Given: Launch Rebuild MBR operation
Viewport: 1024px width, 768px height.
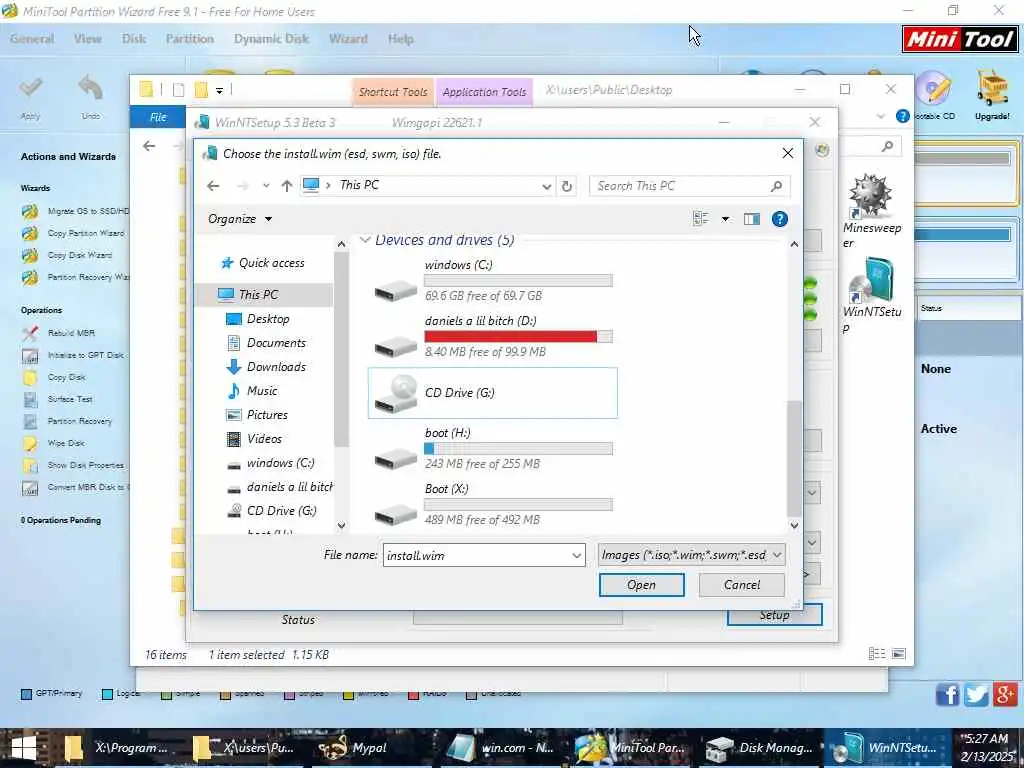Looking at the screenshot, I should pos(60,333).
